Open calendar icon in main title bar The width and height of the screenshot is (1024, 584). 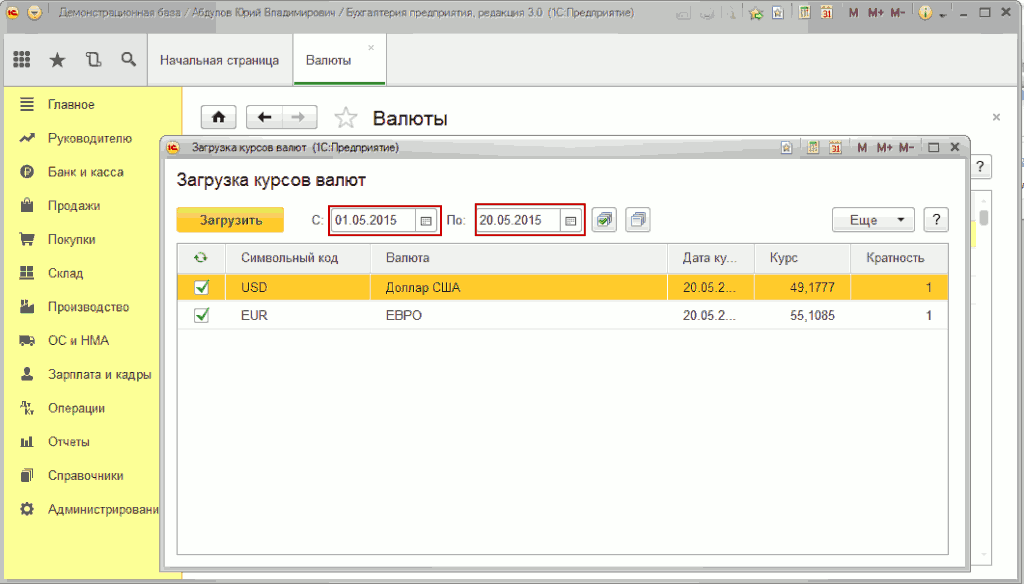[827, 12]
